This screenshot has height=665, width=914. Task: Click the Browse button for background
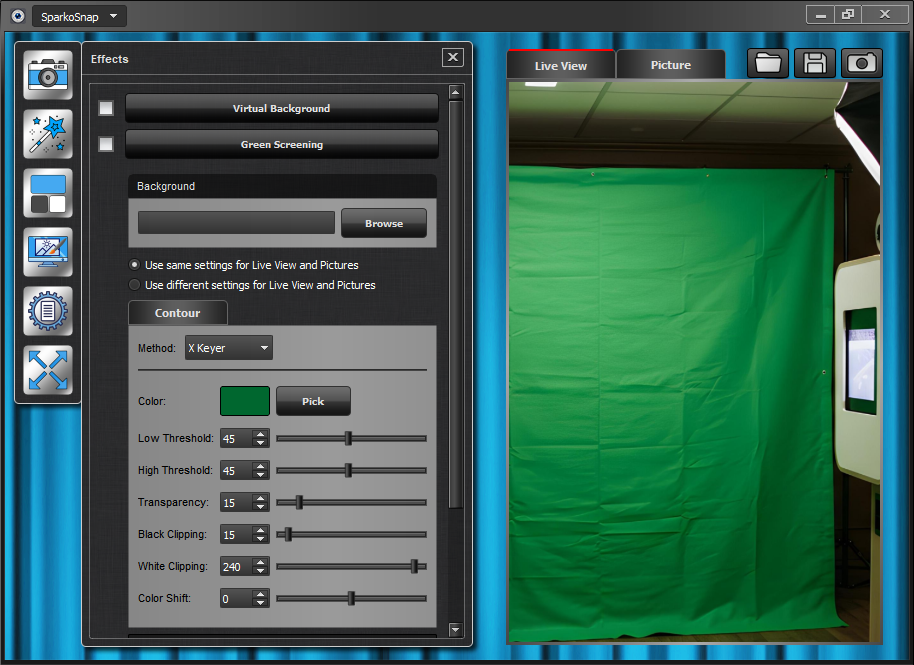point(383,223)
